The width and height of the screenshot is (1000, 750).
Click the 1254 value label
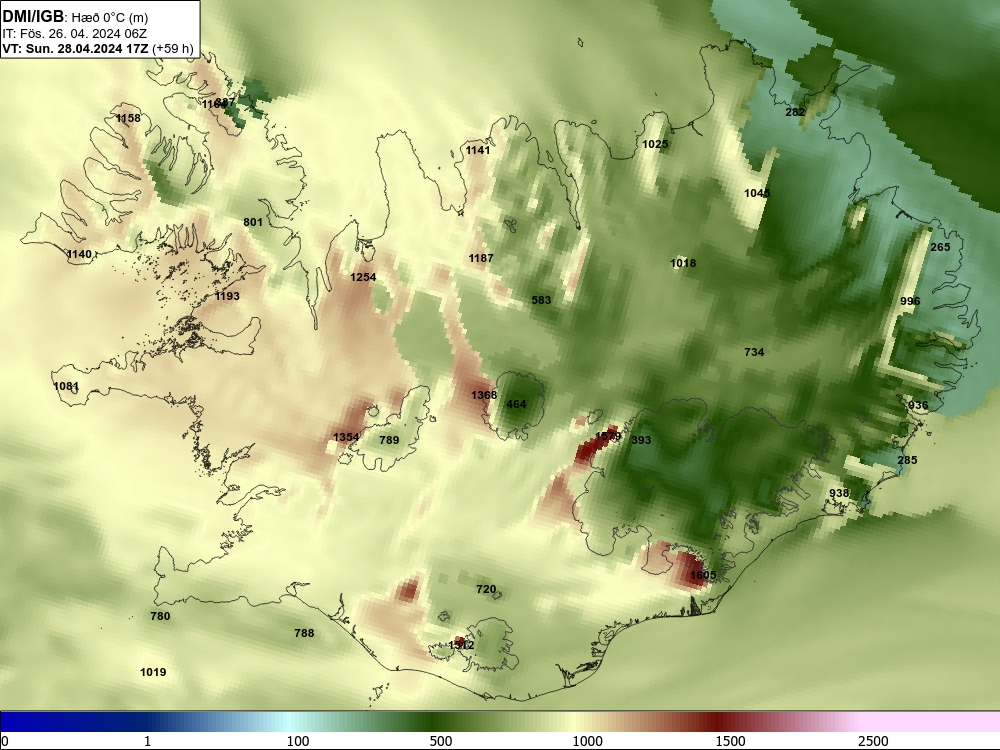pyautogui.click(x=363, y=277)
